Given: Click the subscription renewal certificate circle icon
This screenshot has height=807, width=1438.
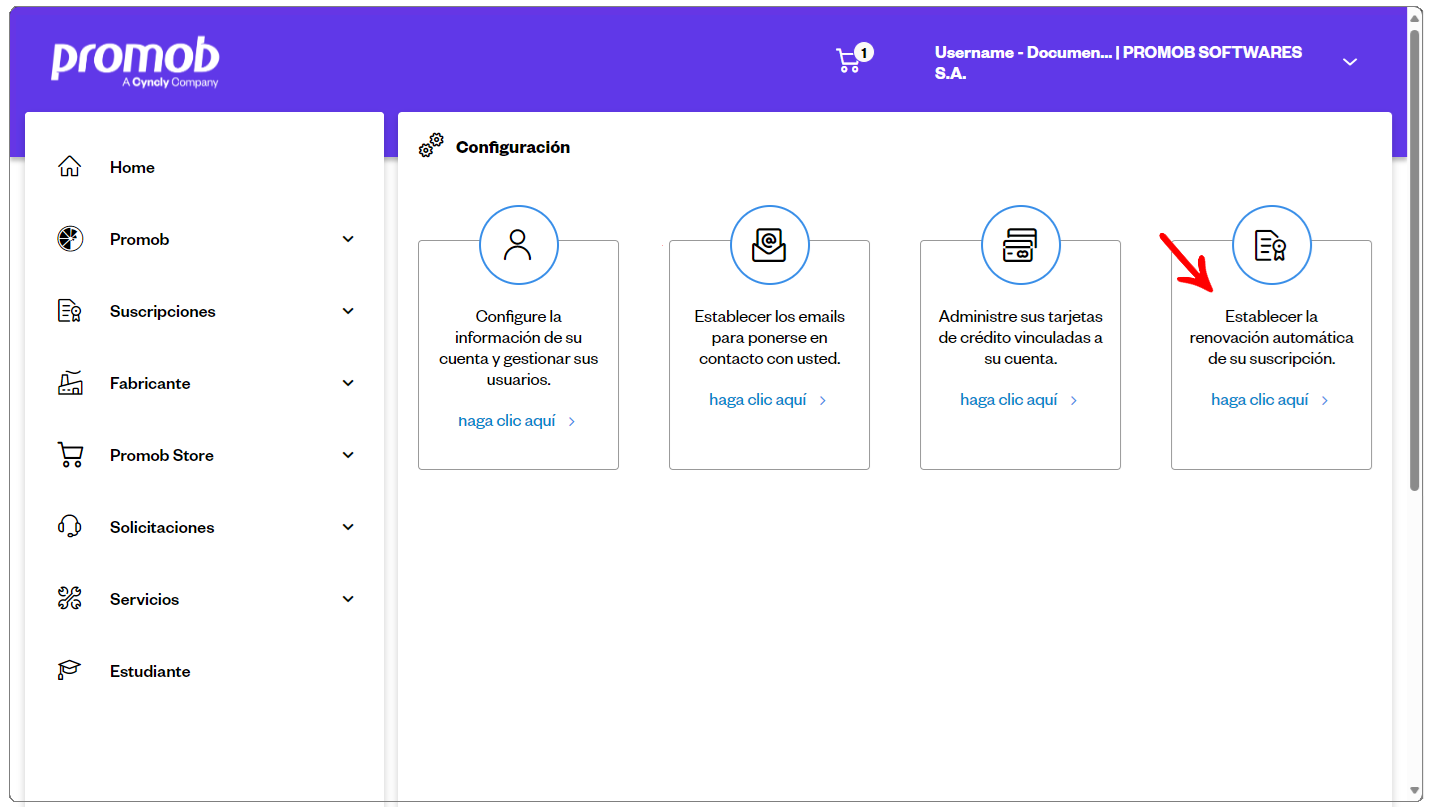Looking at the screenshot, I should (x=1271, y=245).
